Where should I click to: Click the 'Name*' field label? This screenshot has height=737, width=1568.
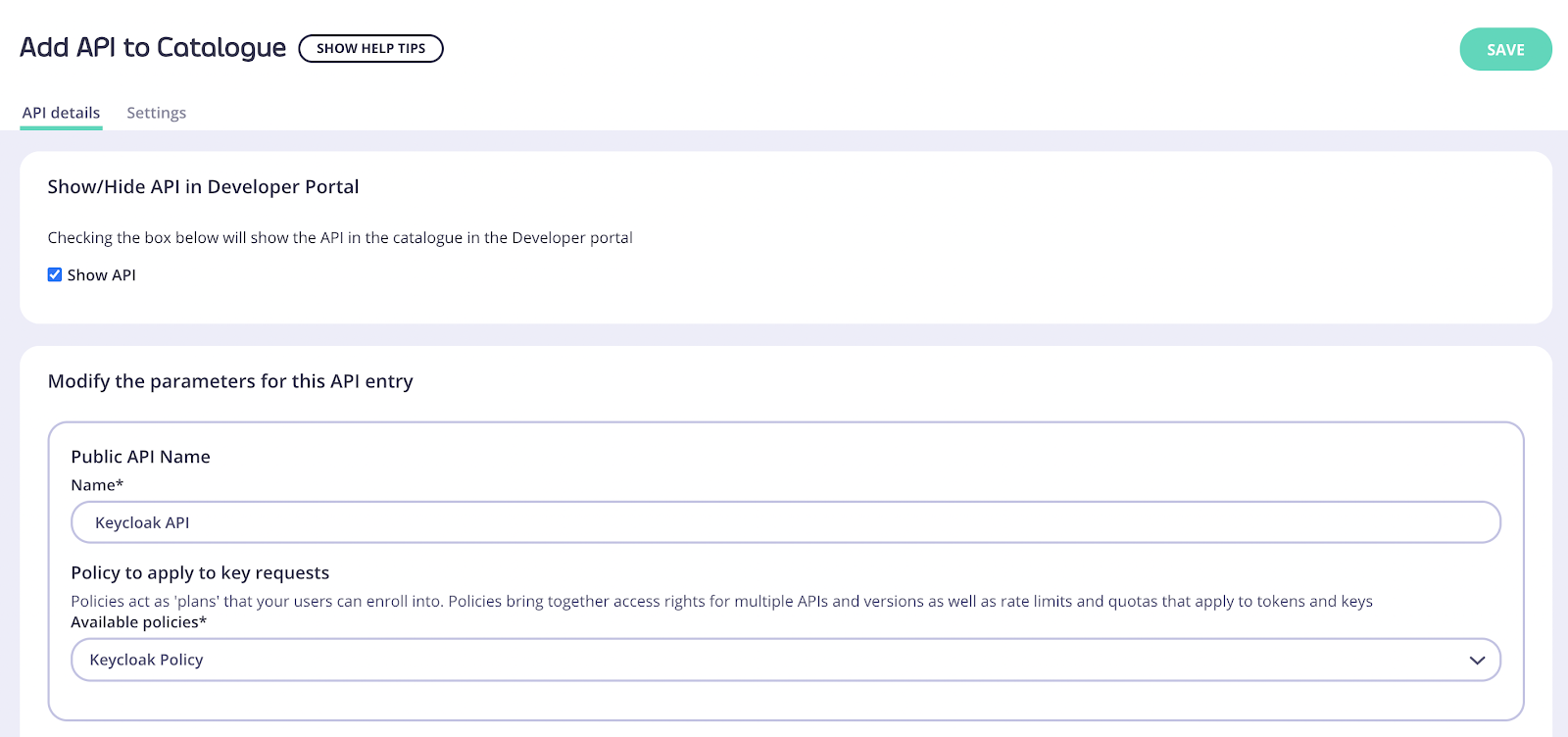point(97,485)
